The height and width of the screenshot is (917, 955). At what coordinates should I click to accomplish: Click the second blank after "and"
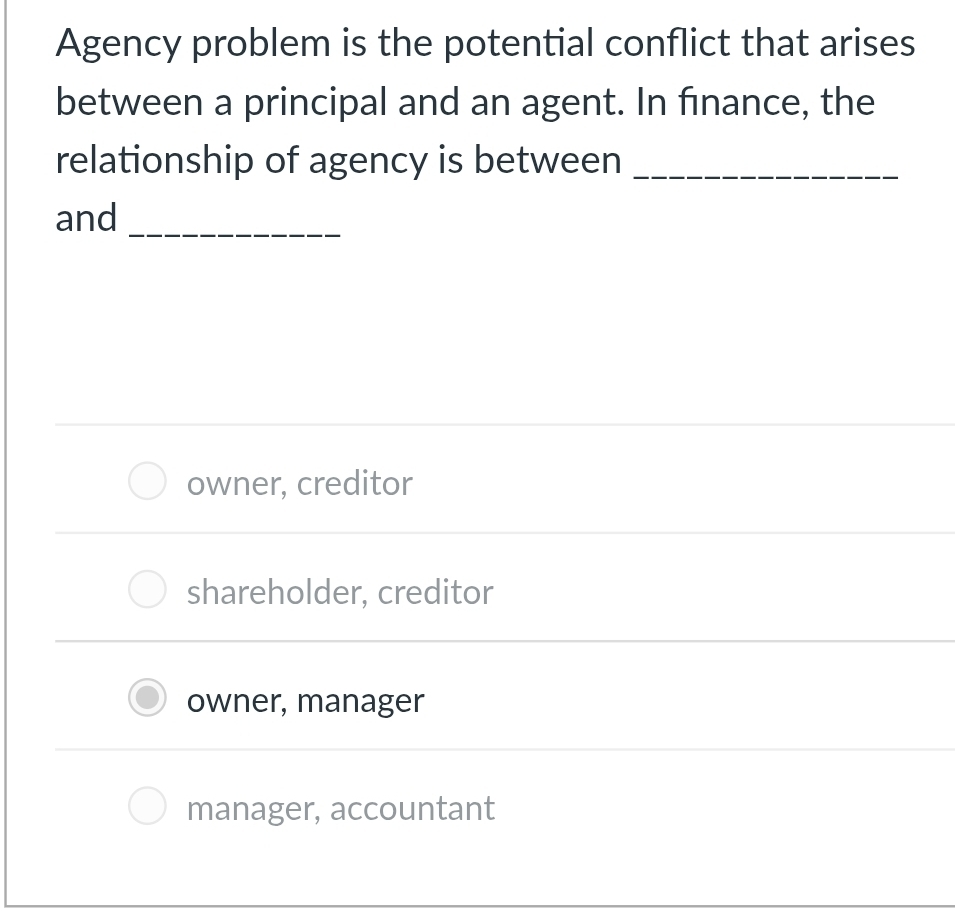[x=236, y=234]
